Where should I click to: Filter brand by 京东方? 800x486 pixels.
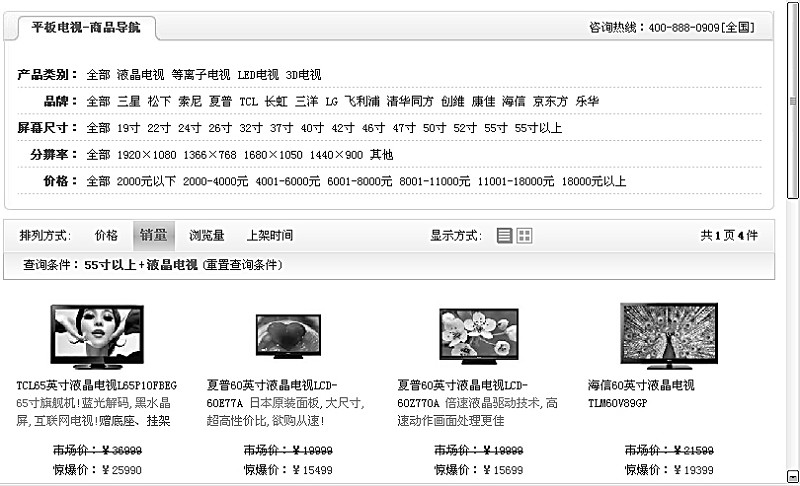pos(550,101)
